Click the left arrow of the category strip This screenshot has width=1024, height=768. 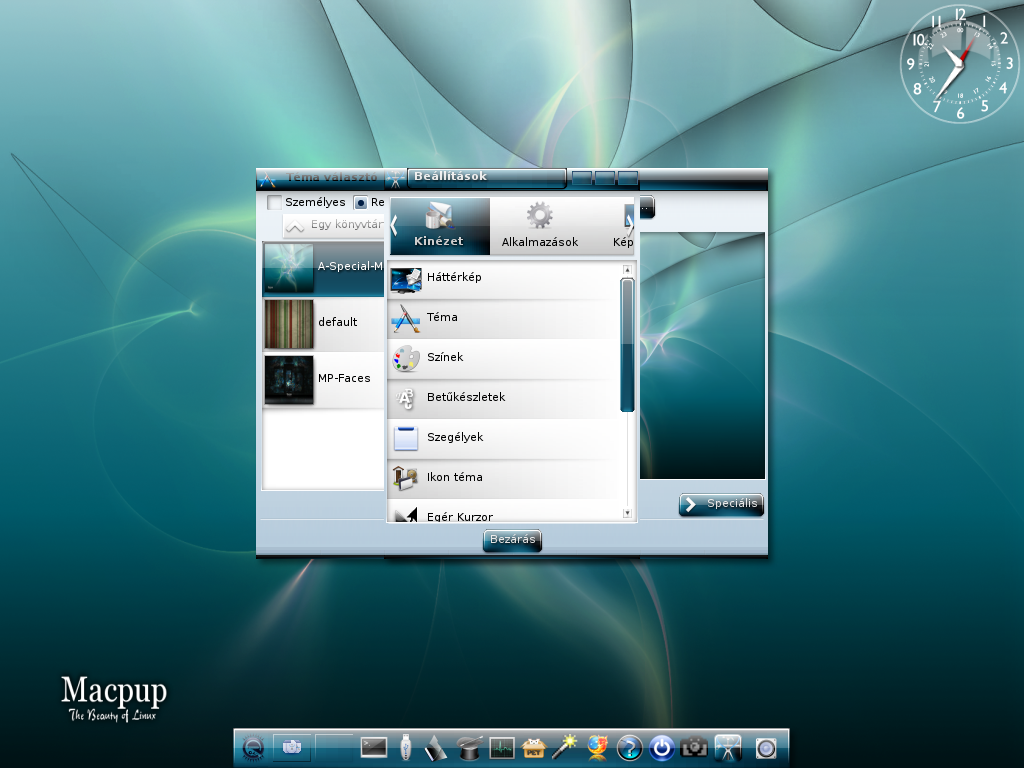point(394,226)
